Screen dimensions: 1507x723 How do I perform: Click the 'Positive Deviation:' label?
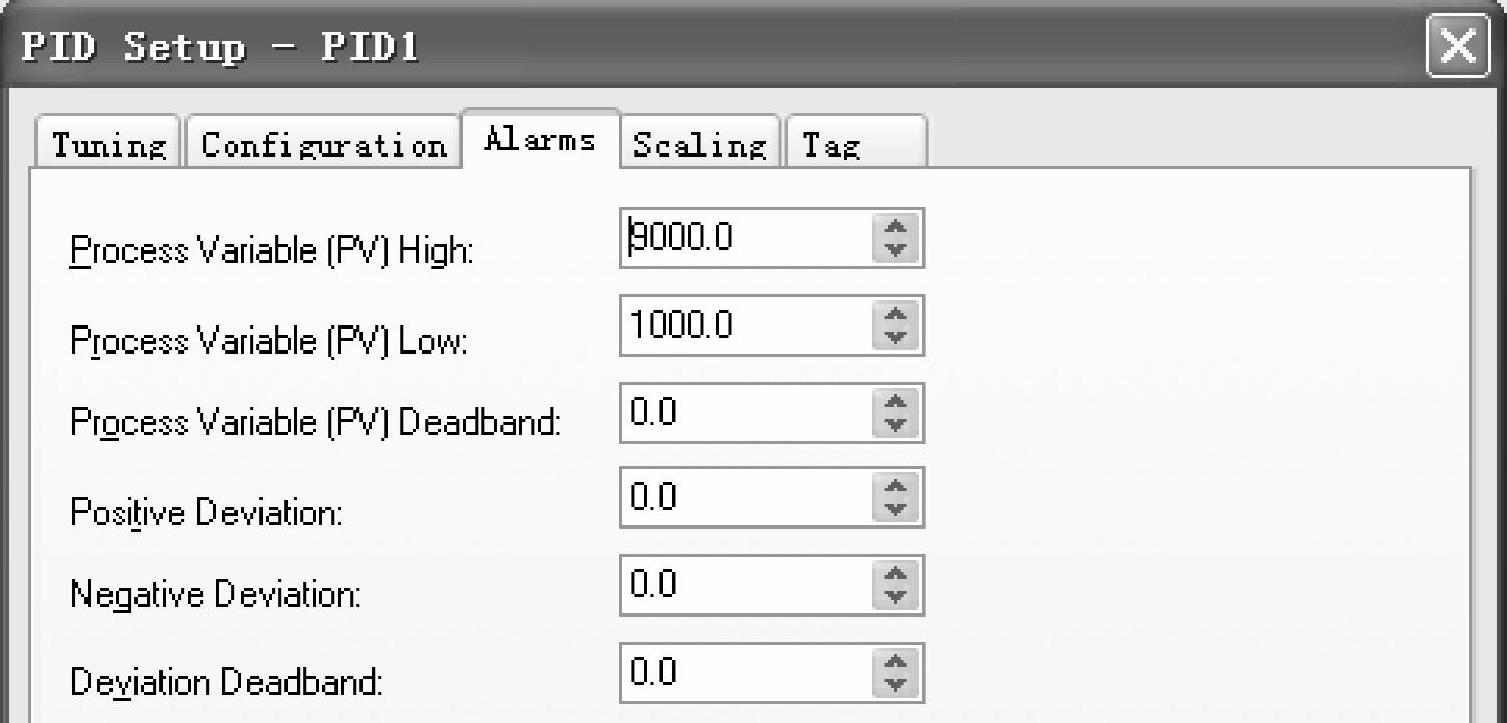coord(206,513)
